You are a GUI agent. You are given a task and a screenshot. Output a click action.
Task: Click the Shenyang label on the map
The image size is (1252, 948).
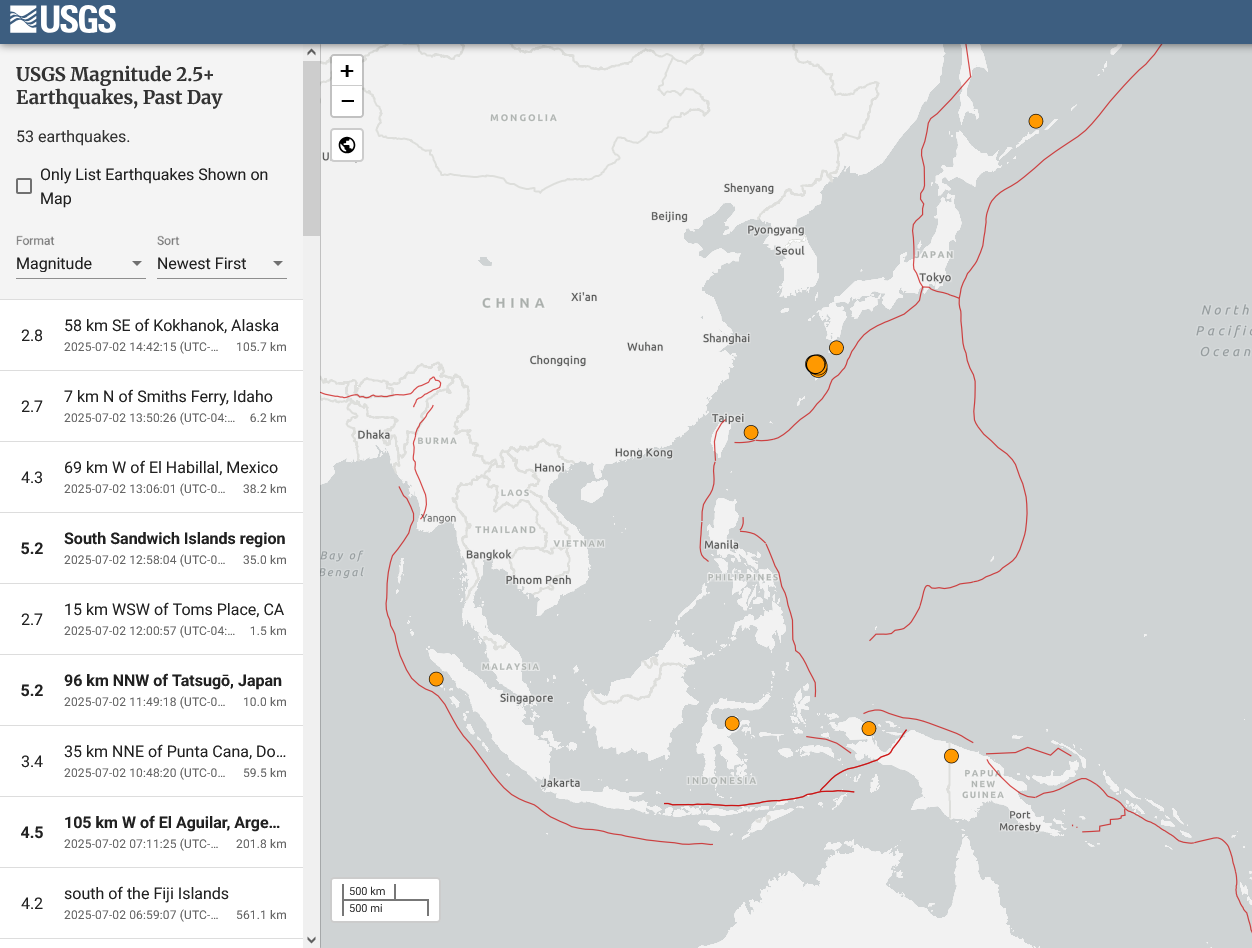[749, 188]
